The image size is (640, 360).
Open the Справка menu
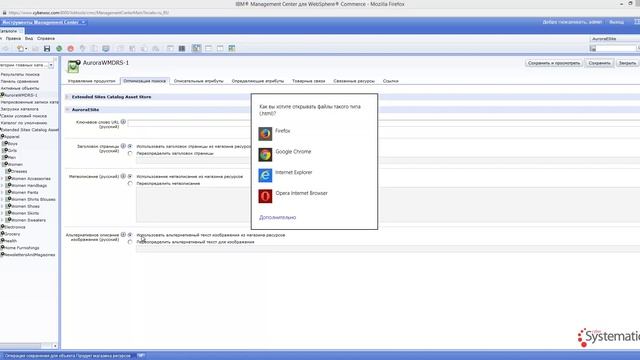(46, 38)
